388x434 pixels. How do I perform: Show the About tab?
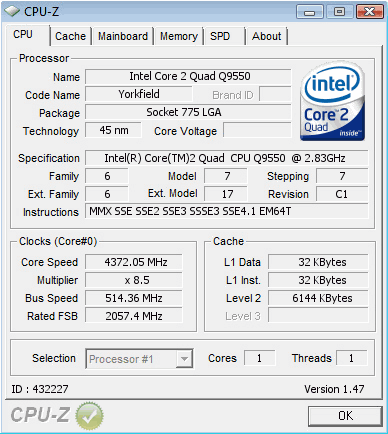[266, 36]
